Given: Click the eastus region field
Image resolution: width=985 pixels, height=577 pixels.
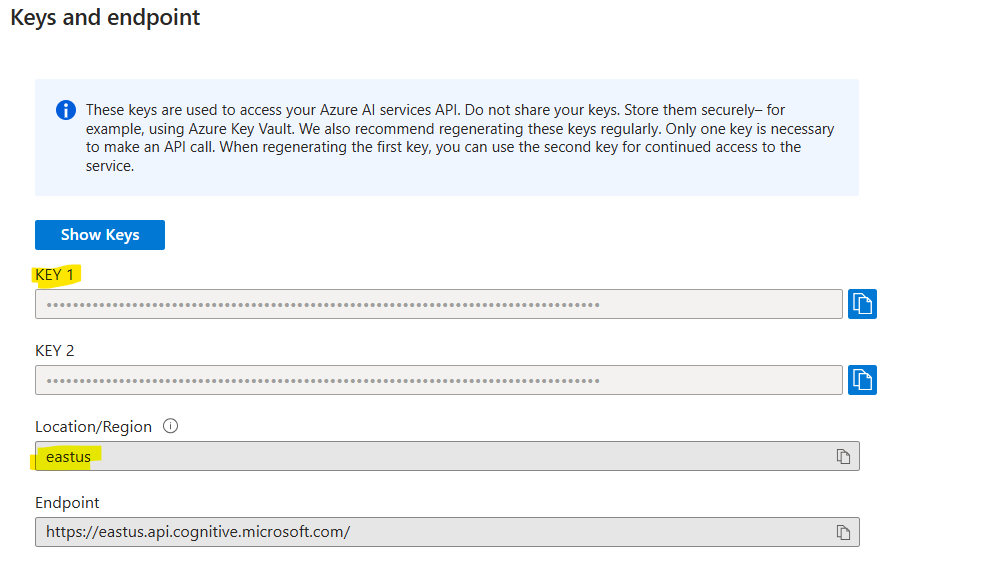Looking at the screenshot, I should 447,456.
